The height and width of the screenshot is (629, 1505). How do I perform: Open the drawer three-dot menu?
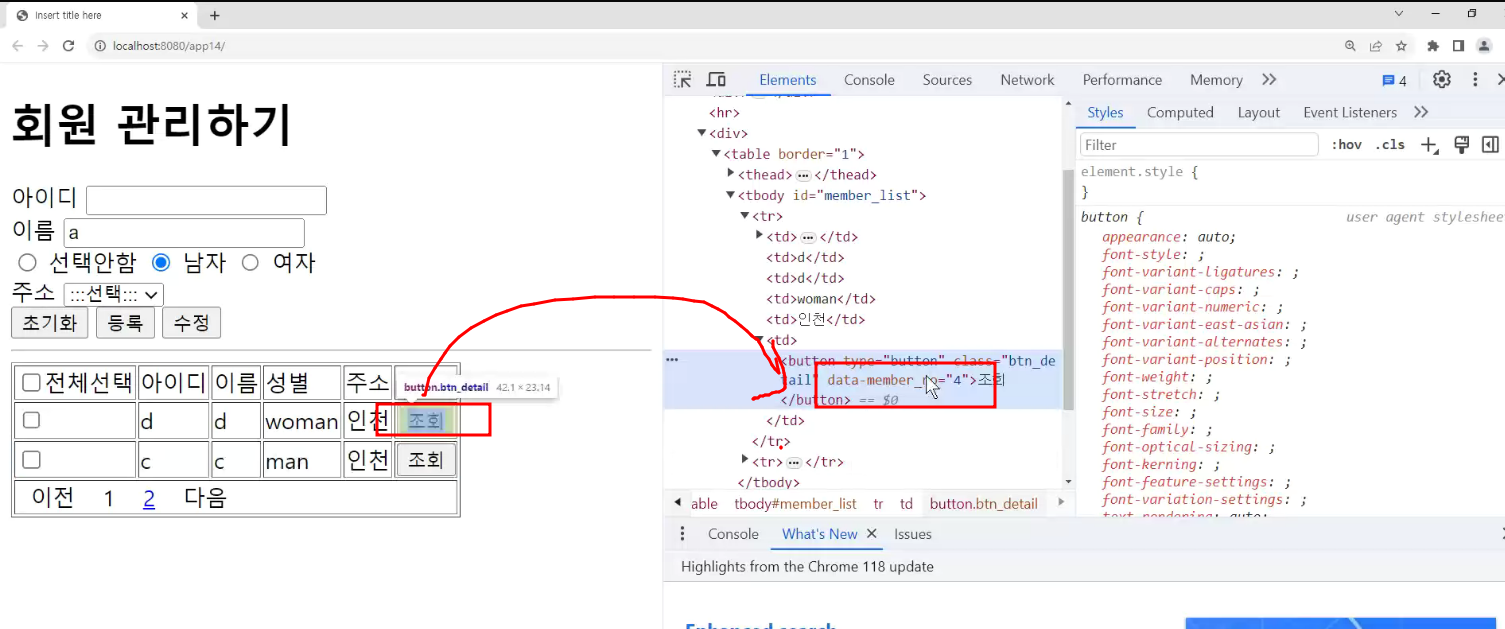683,534
